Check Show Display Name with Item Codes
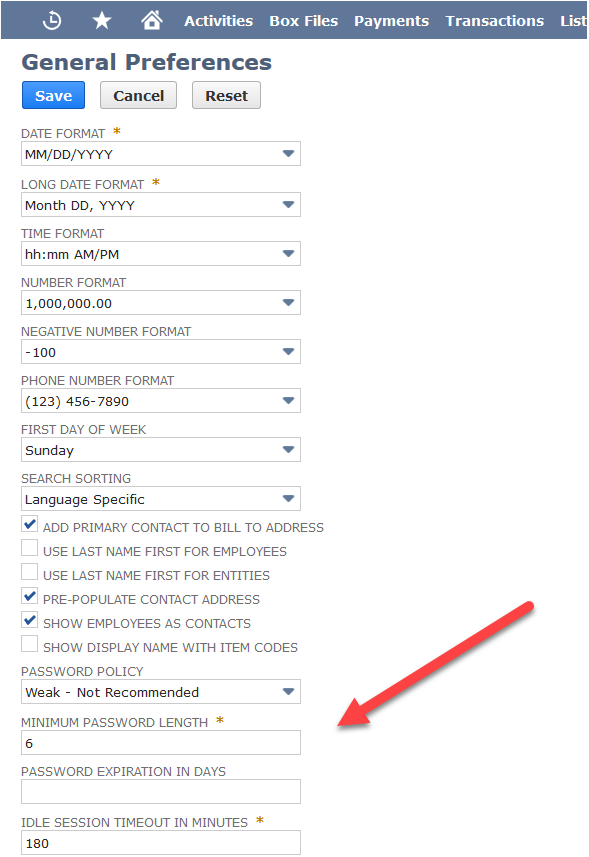The height and width of the screenshot is (857, 589). coord(30,644)
